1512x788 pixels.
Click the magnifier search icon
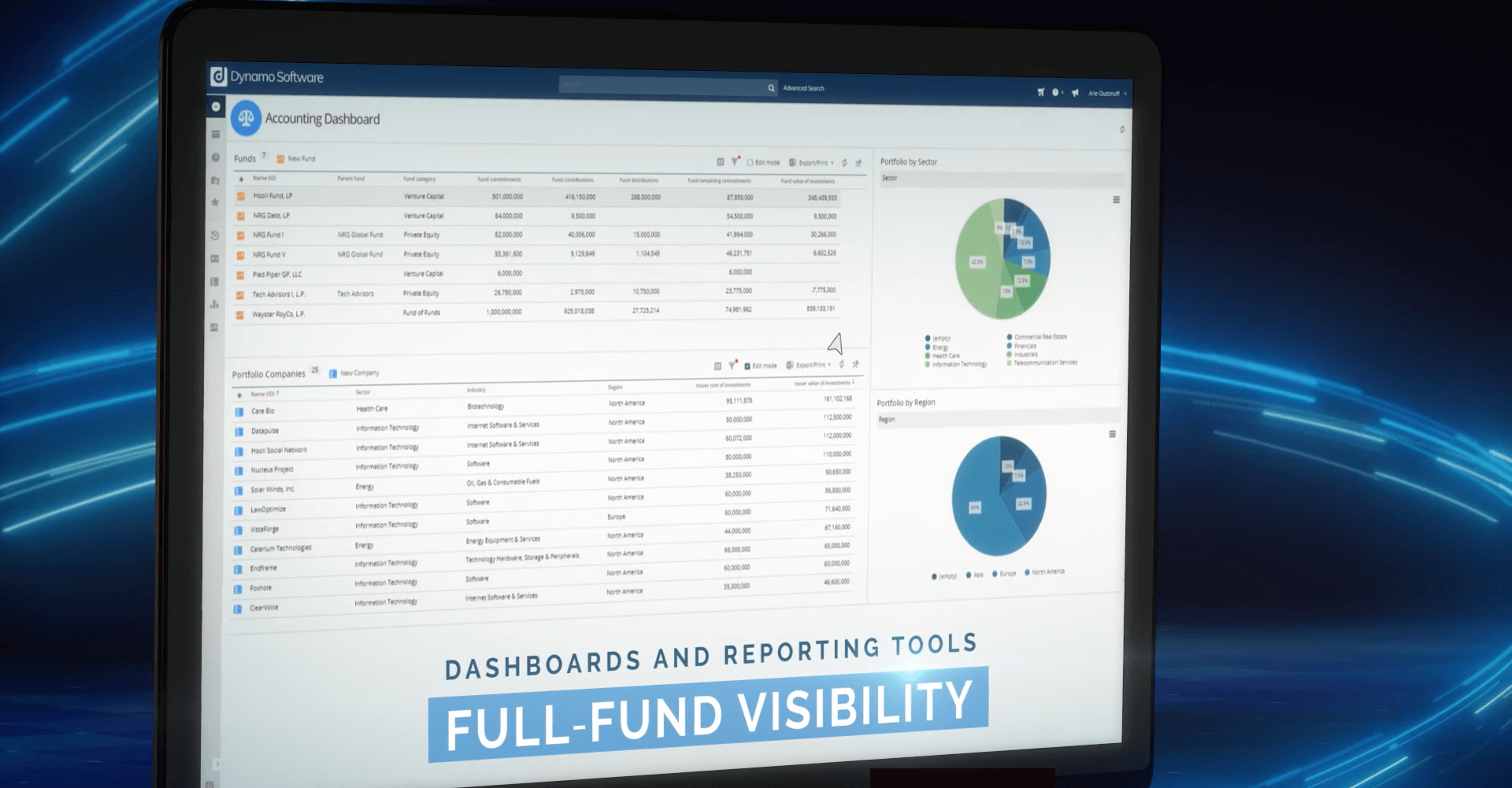coord(771,88)
